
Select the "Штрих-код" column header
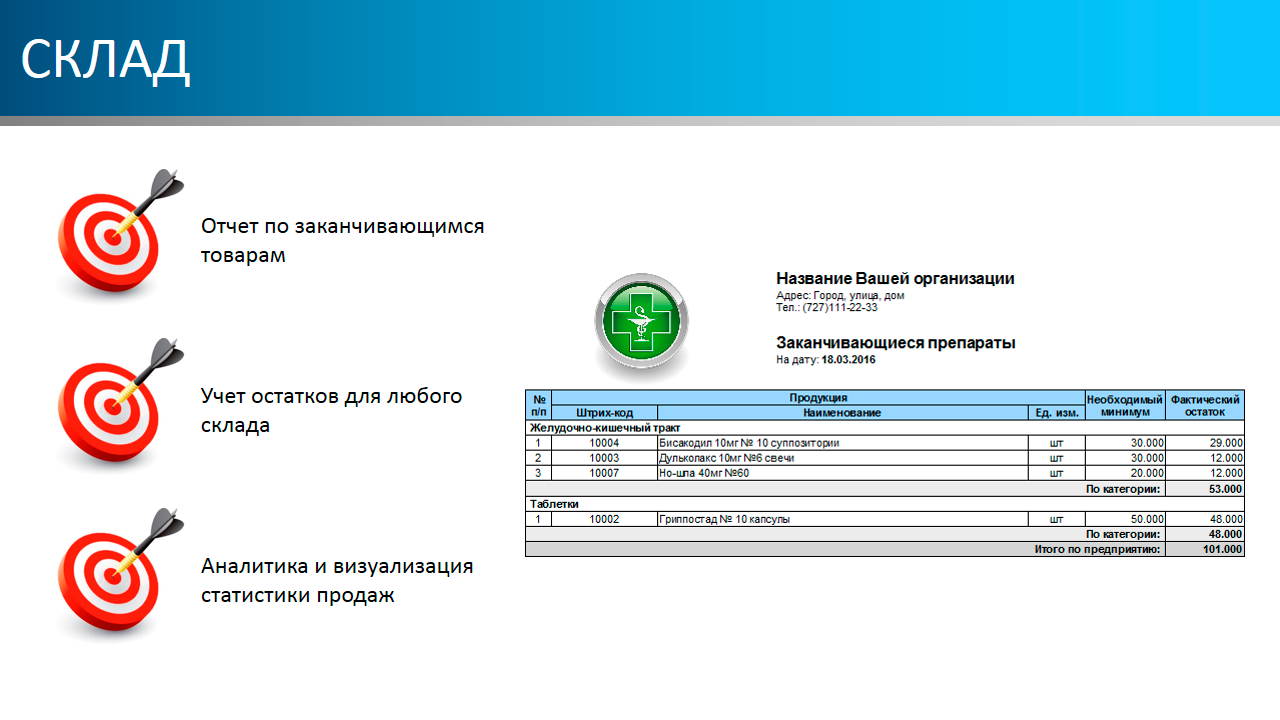tap(604, 413)
